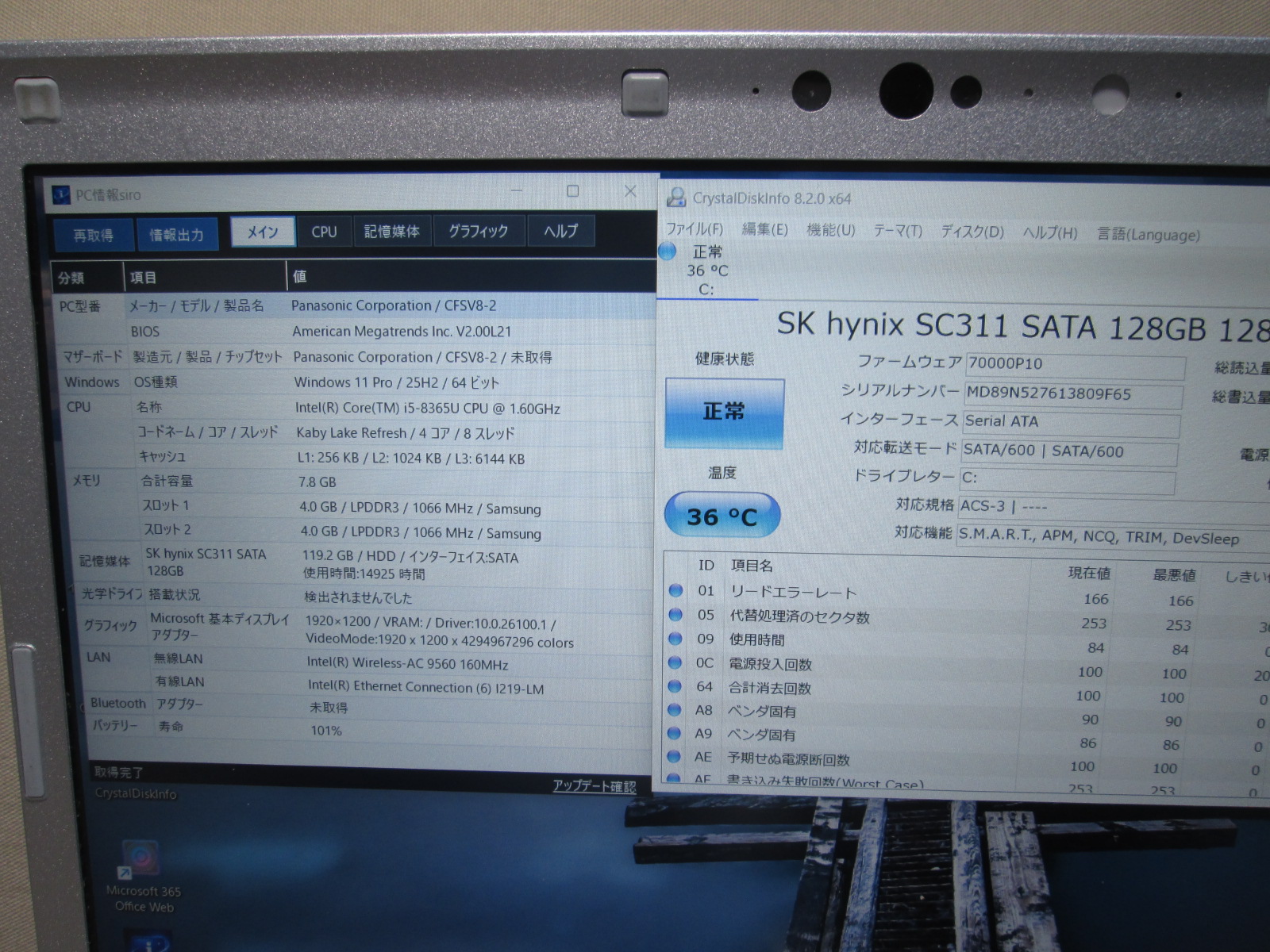Click status dot for 使用時間 row
Image resolution: width=1270 pixels, height=952 pixels.
(675, 638)
